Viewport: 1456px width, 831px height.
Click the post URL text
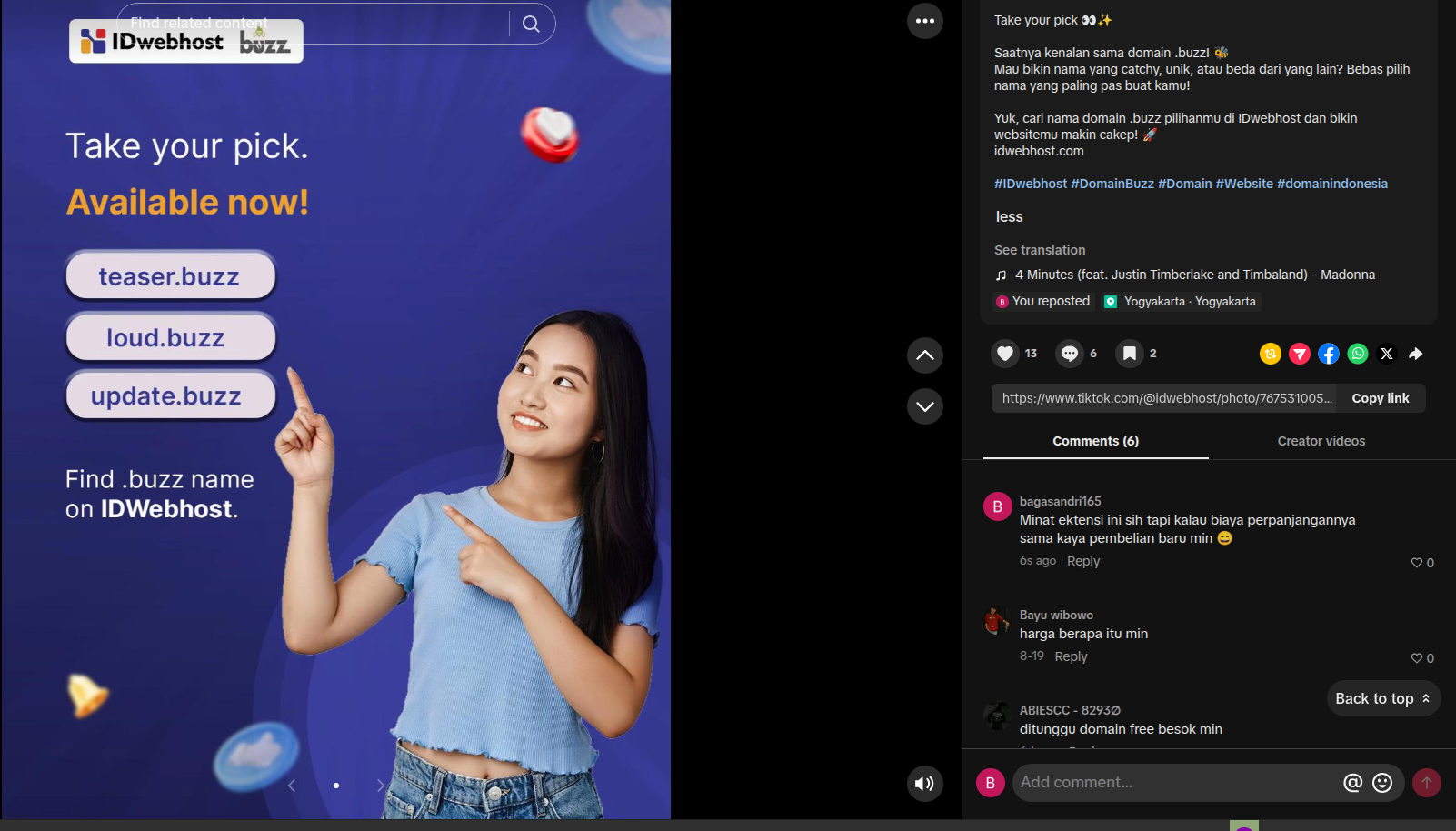tap(1167, 398)
